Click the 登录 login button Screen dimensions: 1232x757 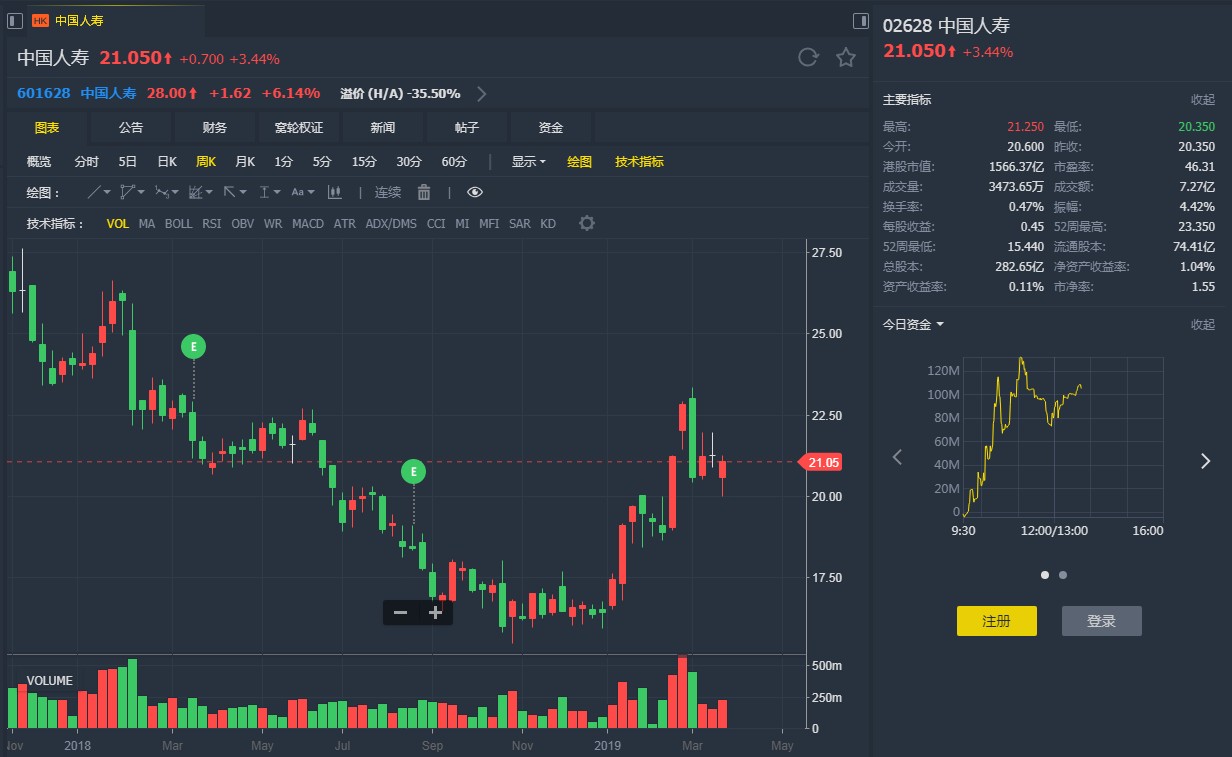pos(1101,621)
